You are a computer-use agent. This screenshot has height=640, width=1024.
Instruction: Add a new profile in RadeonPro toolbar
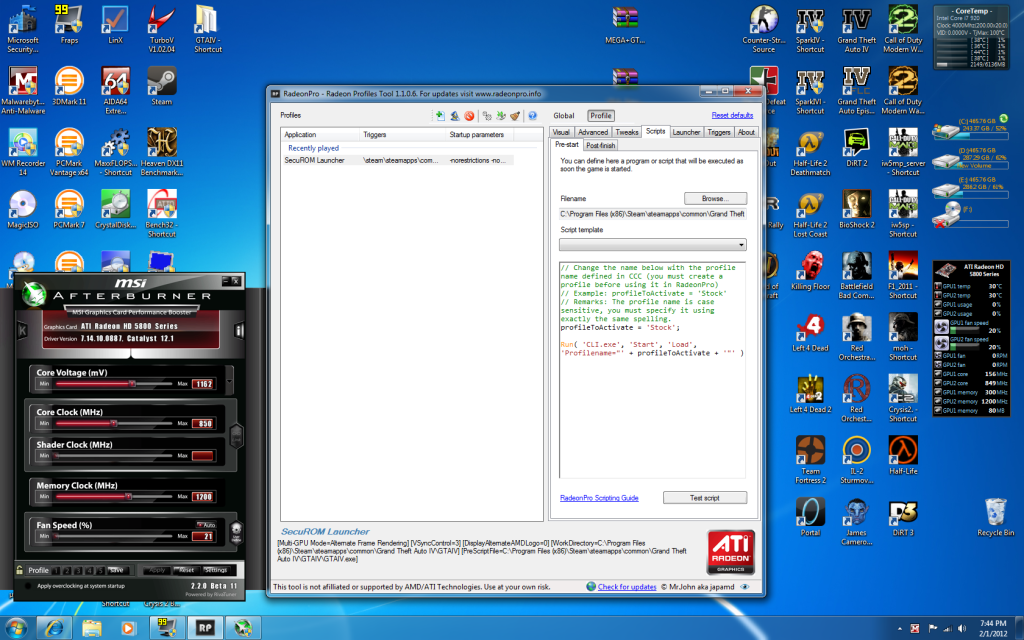(x=440, y=116)
